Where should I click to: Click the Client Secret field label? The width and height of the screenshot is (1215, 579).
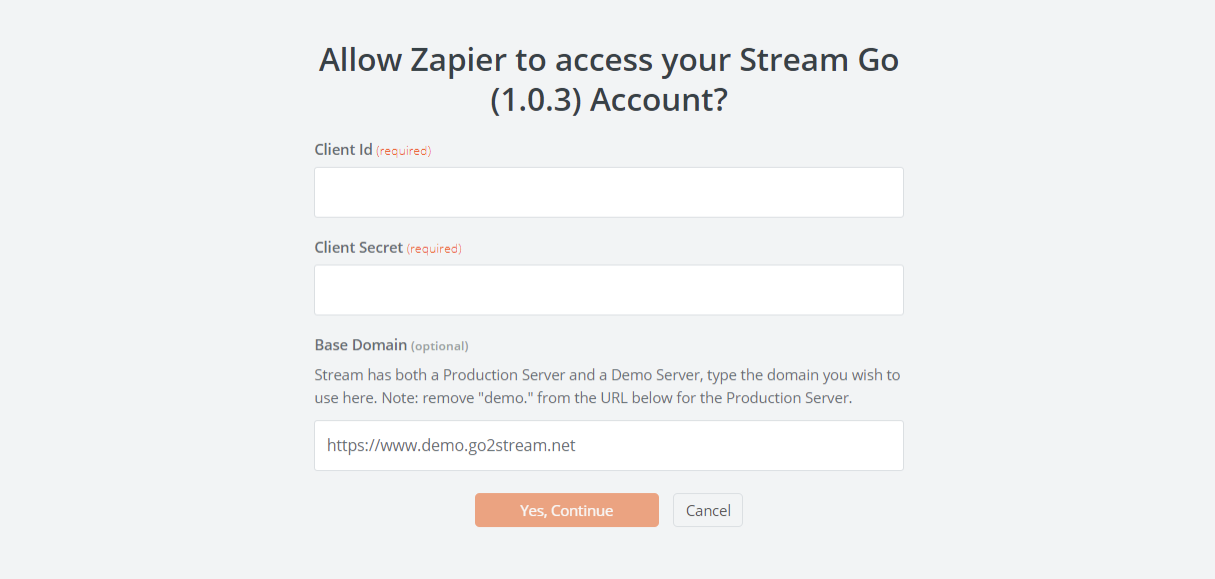pos(359,247)
